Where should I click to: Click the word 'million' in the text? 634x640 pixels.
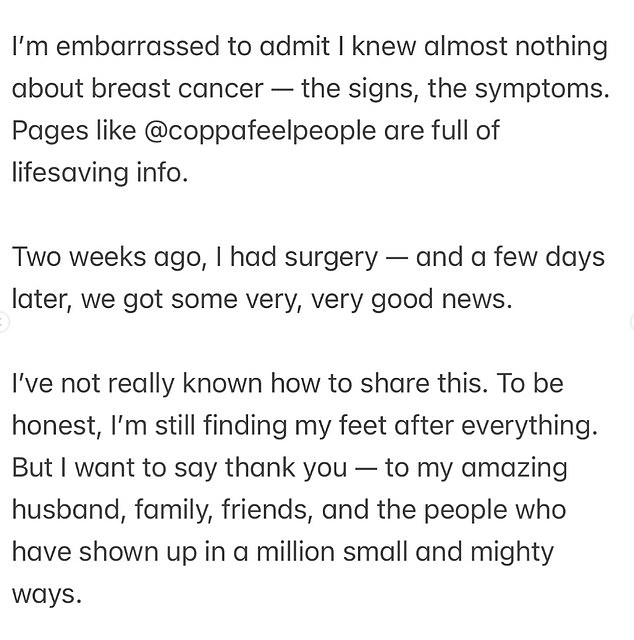(295, 552)
